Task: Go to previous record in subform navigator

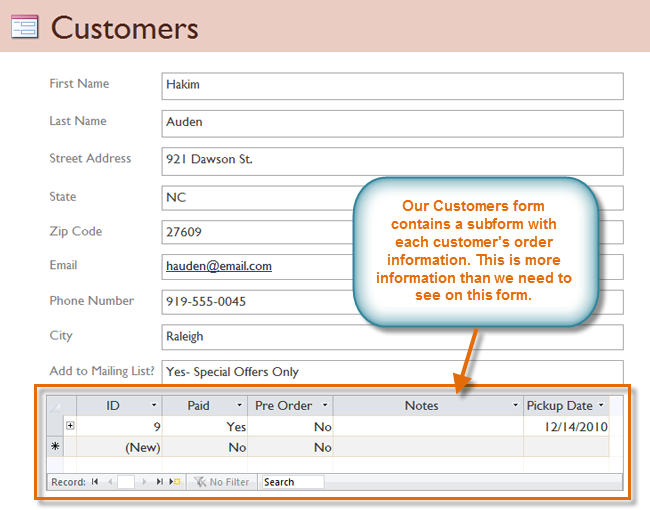Action: (110, 482)
